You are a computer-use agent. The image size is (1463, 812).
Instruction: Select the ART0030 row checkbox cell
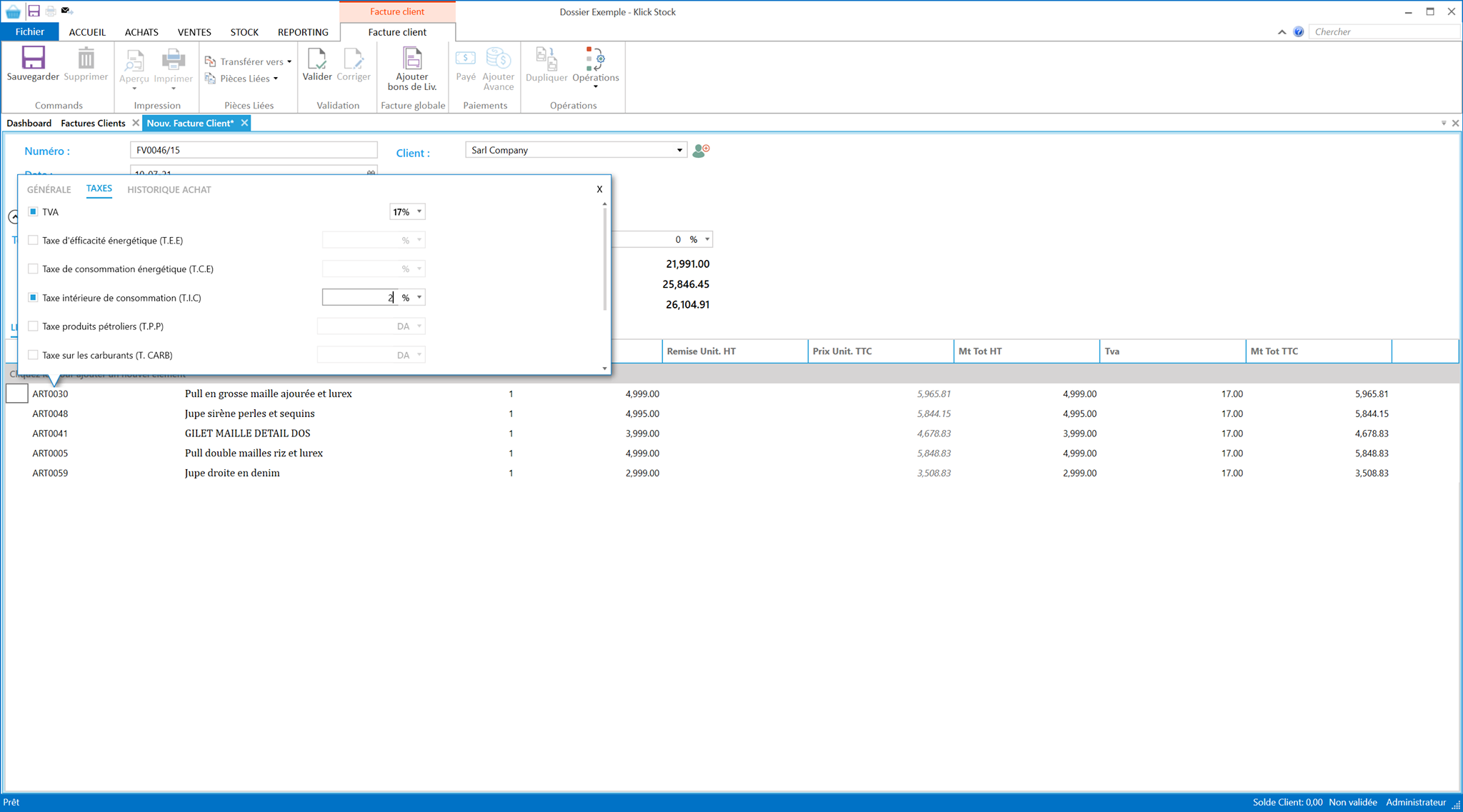click(x=16, y=394)
